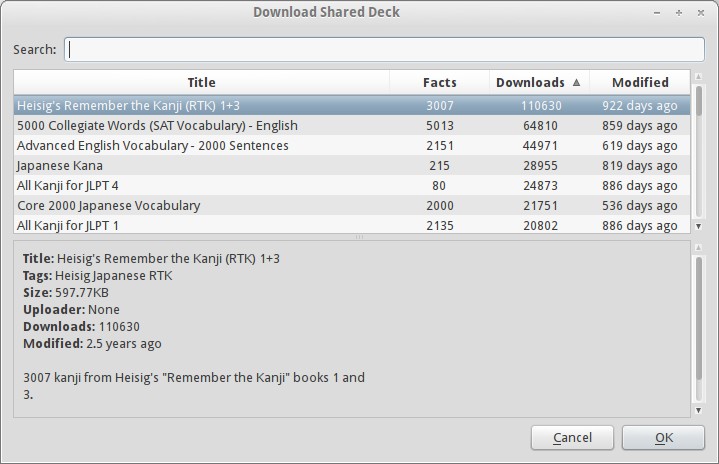The width and height of the screenshot is (719, 464).
Task: Click deck list scrollbar down arrow
Action: point(698,226)
